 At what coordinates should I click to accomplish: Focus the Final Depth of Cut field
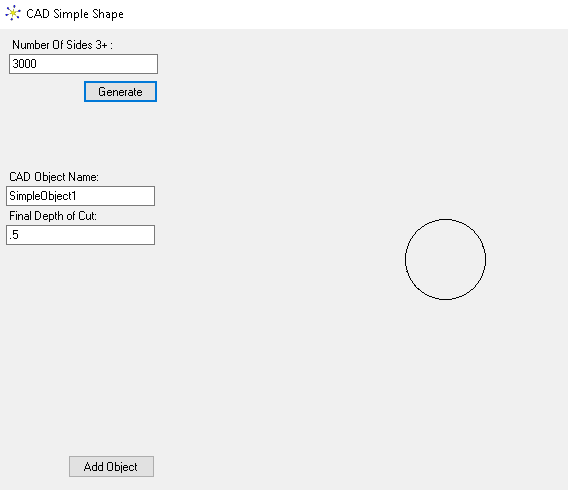[x=80, y=235]
